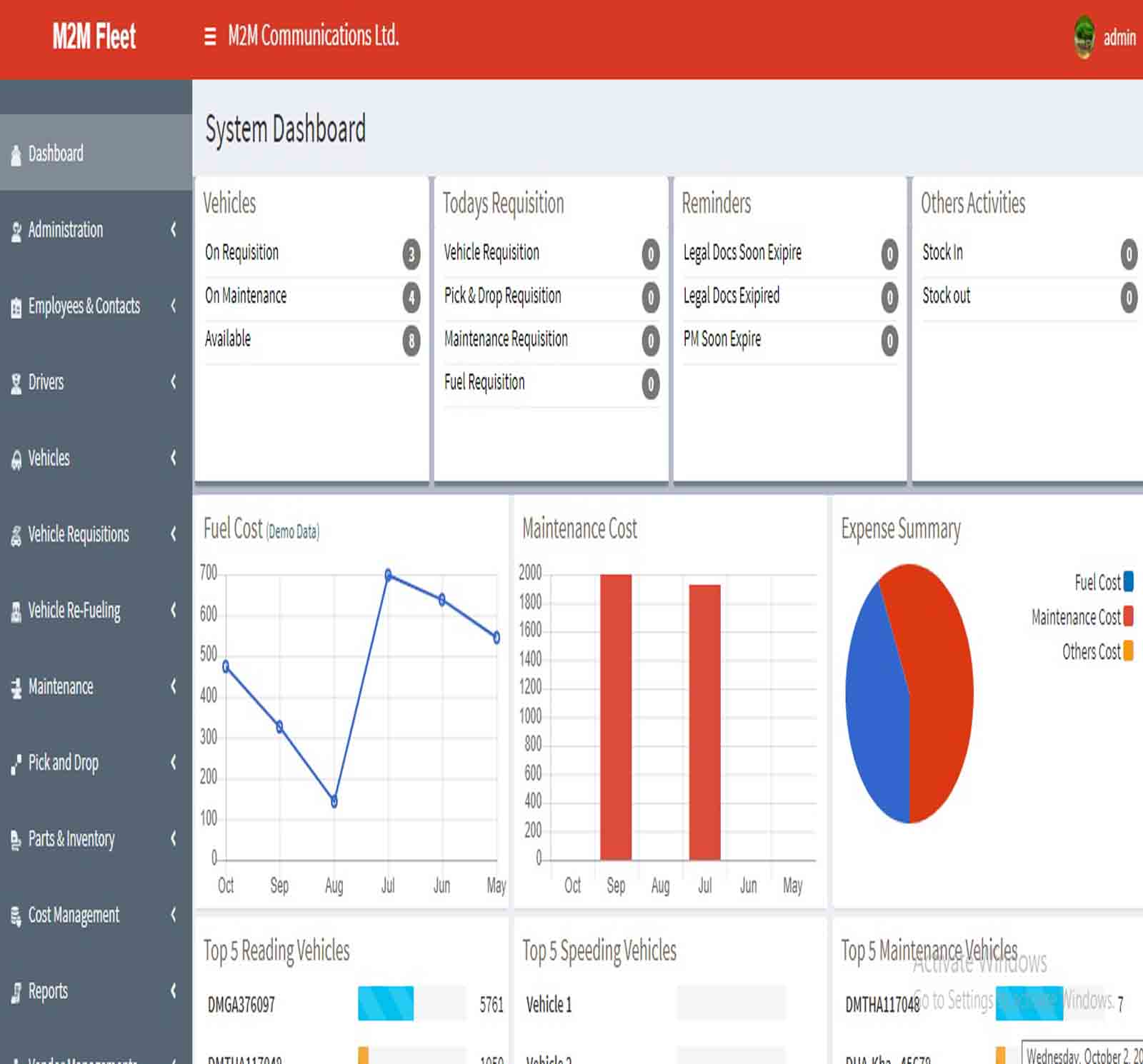The width and height of the screenshot is (1143, 1064).
Task: Open On Maintenance vehicles count badge
Action: [x=411, y=297]
